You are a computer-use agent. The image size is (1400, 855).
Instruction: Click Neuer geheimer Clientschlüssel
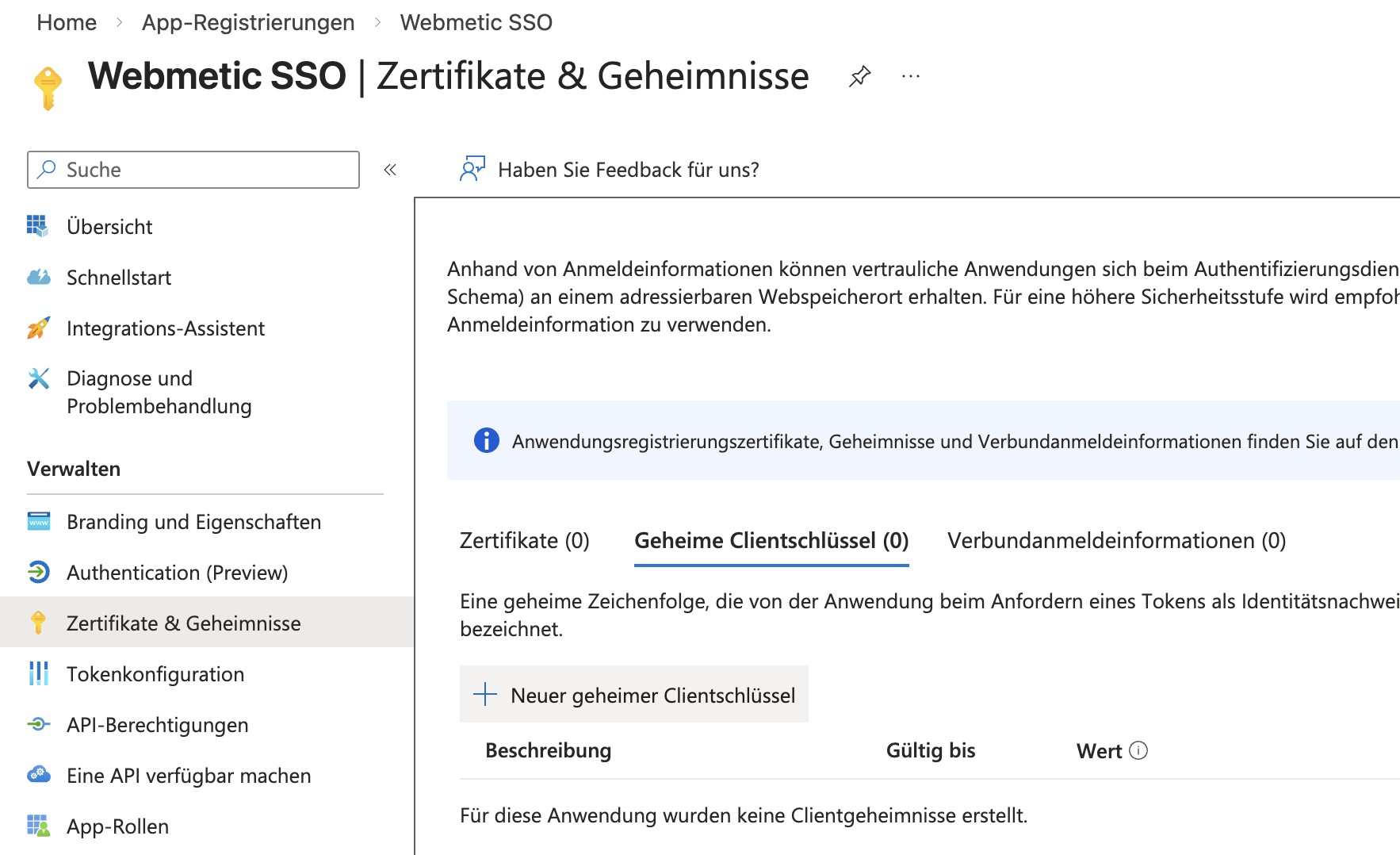click(633, 694)
